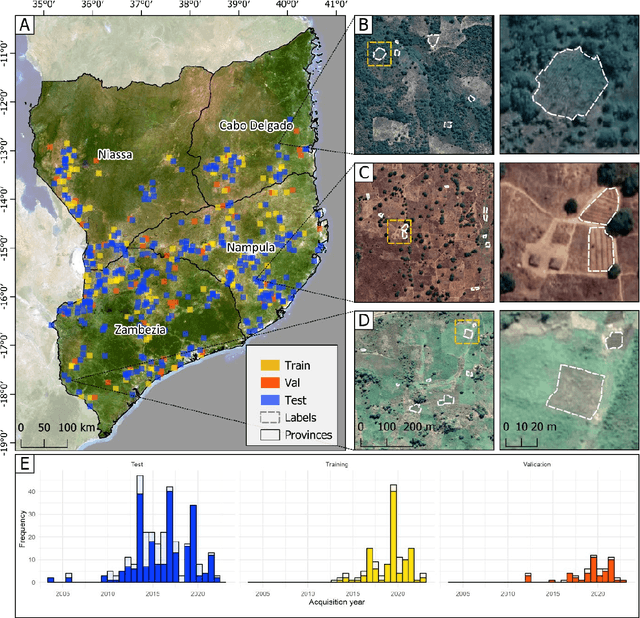
Task: Click the Provinces legend outline symbol
Action: click(x=265, y=433)
